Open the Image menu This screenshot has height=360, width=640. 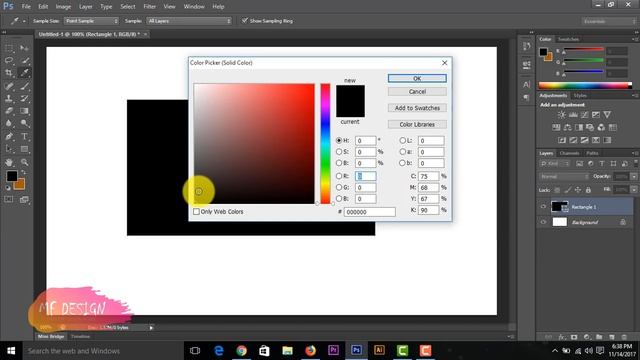pyautogui.click(x=63, y=7)
